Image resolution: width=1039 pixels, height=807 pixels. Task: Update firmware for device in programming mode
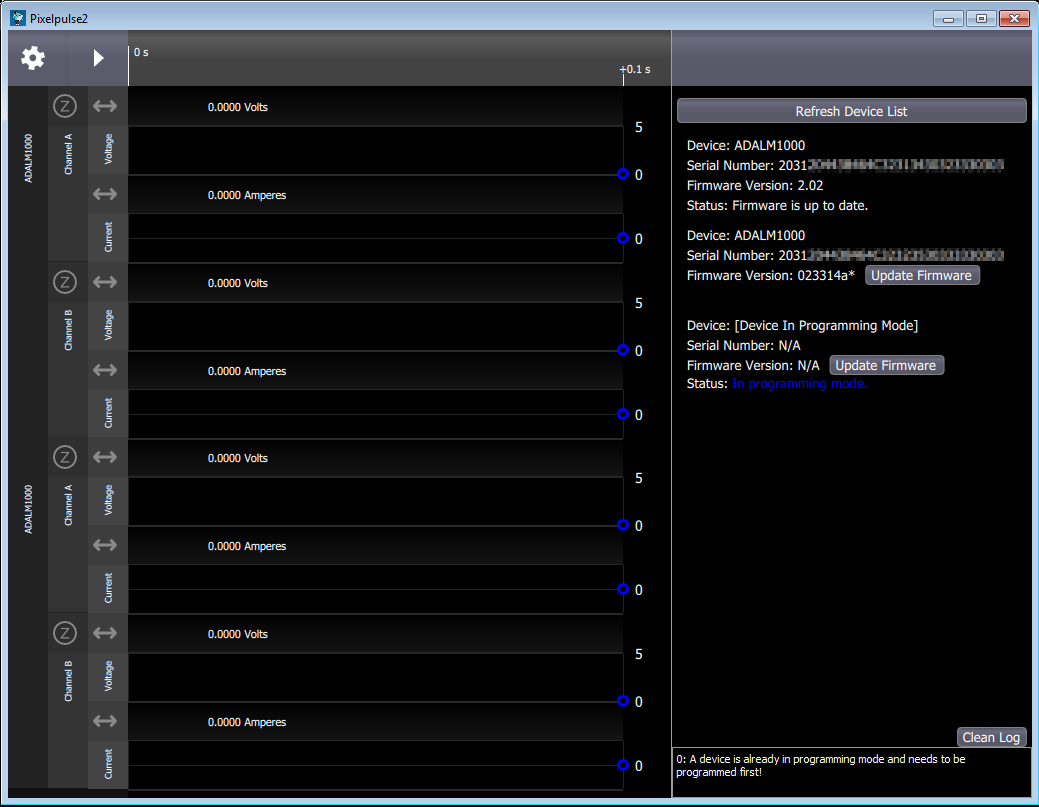point(886,365)
